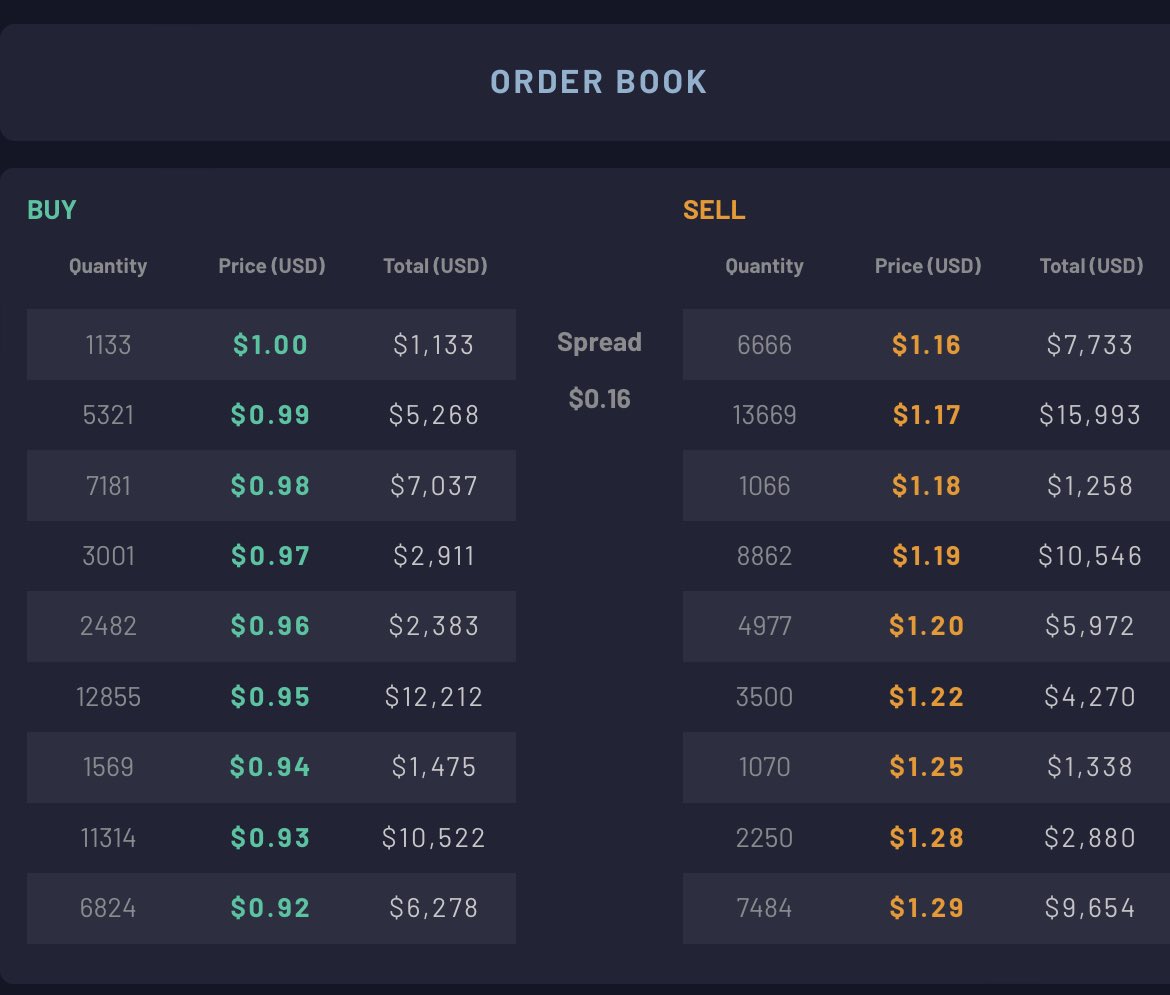
Task: Click the spread value $0.16
Action: (599, 399)
